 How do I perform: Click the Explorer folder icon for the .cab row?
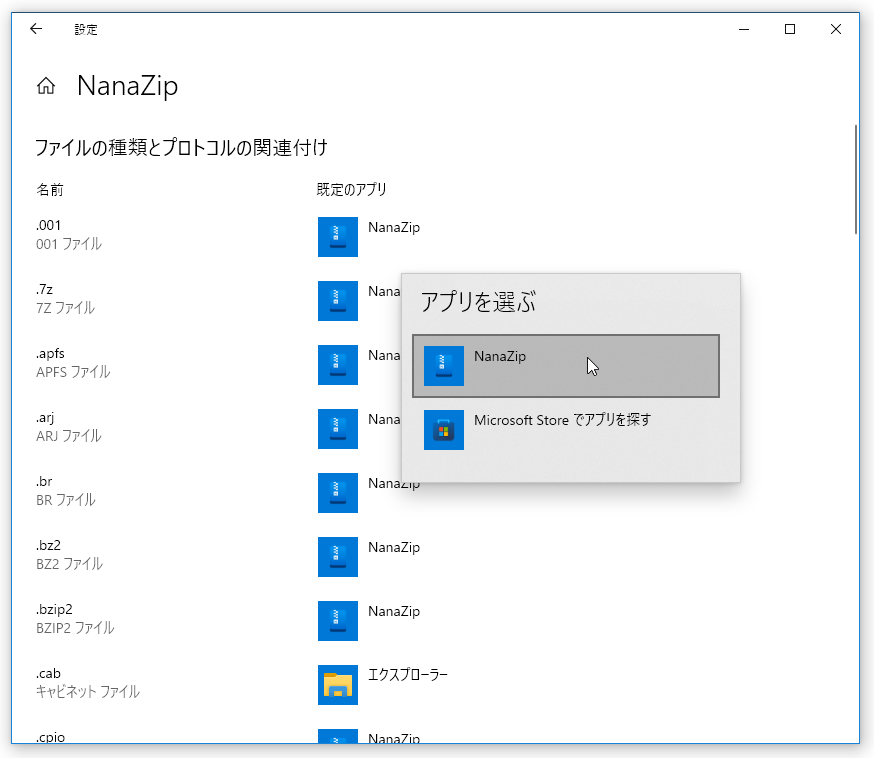(338, 685)
